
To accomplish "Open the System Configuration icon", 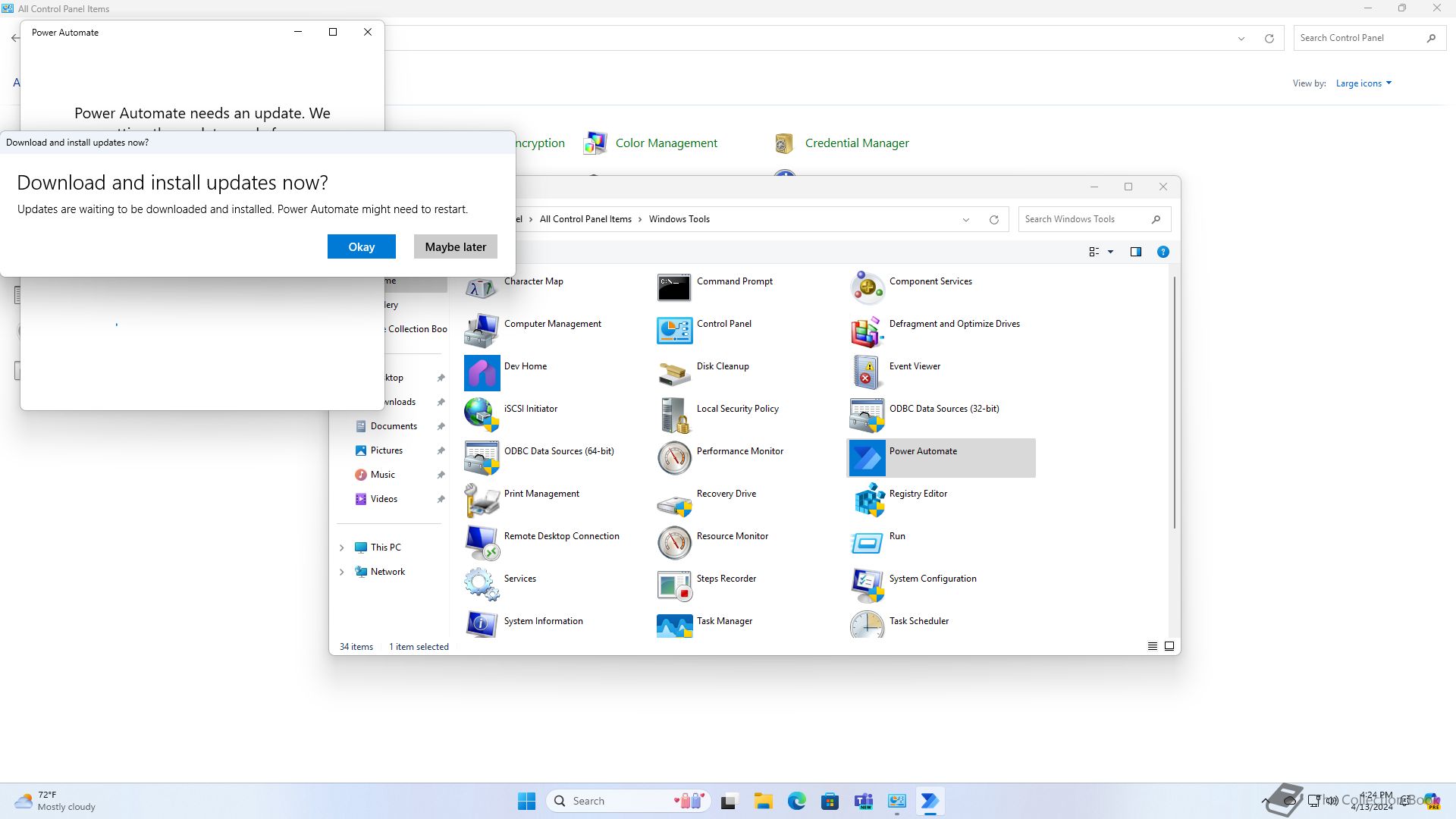I will 867,585.
